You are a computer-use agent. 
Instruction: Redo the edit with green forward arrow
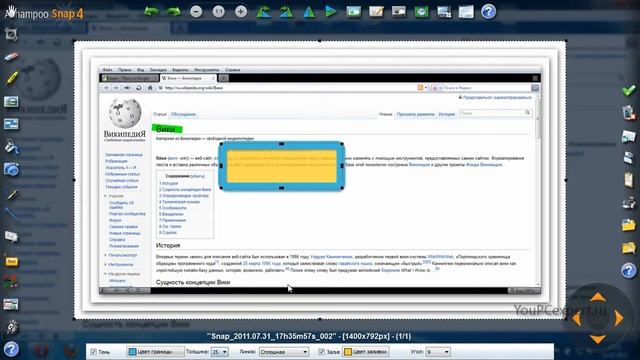[x=173, y=11]
